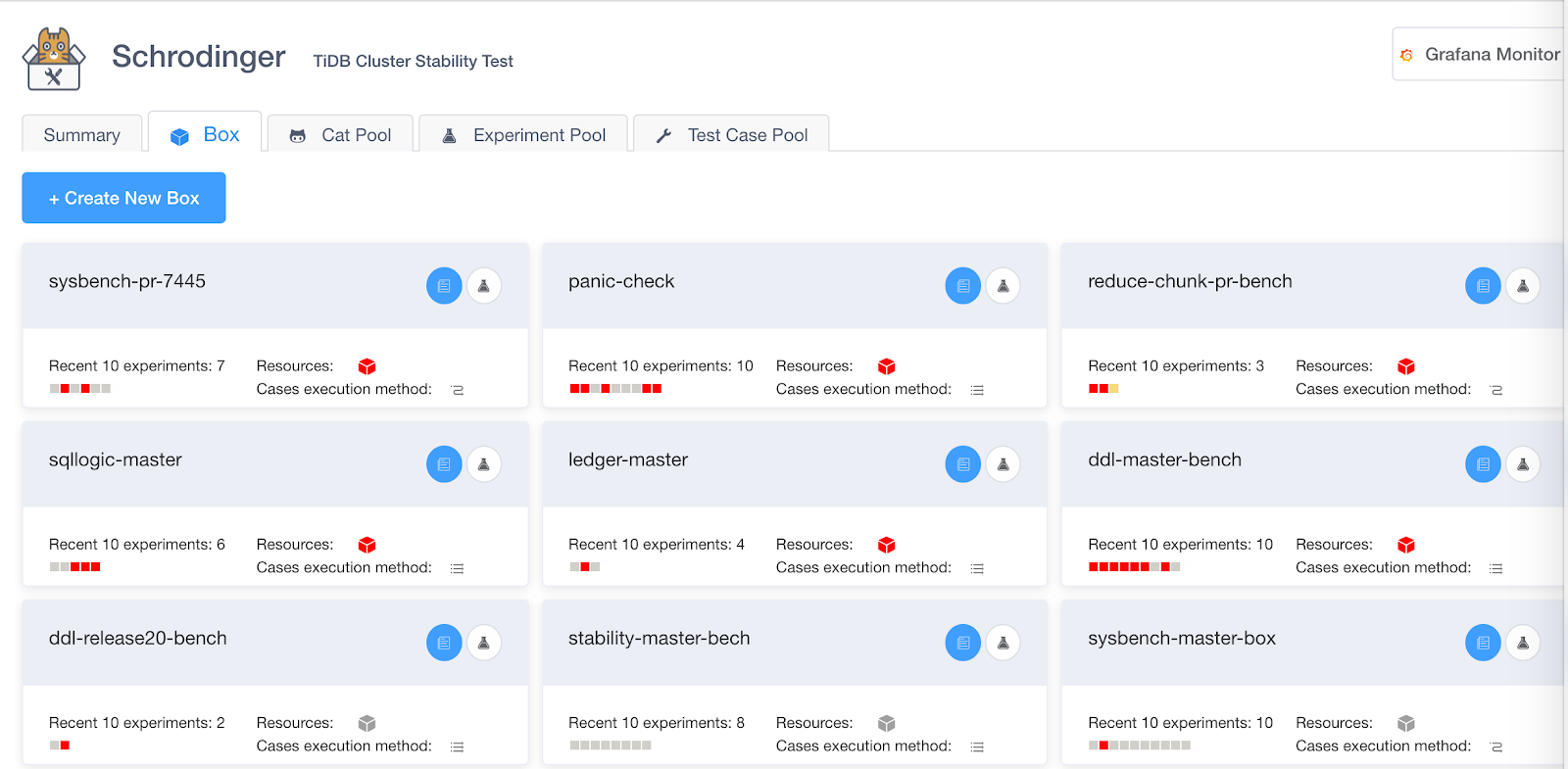
Task: Click red resources cube in panic-check box
Action: pyautogui.click(x=887, y=366)
